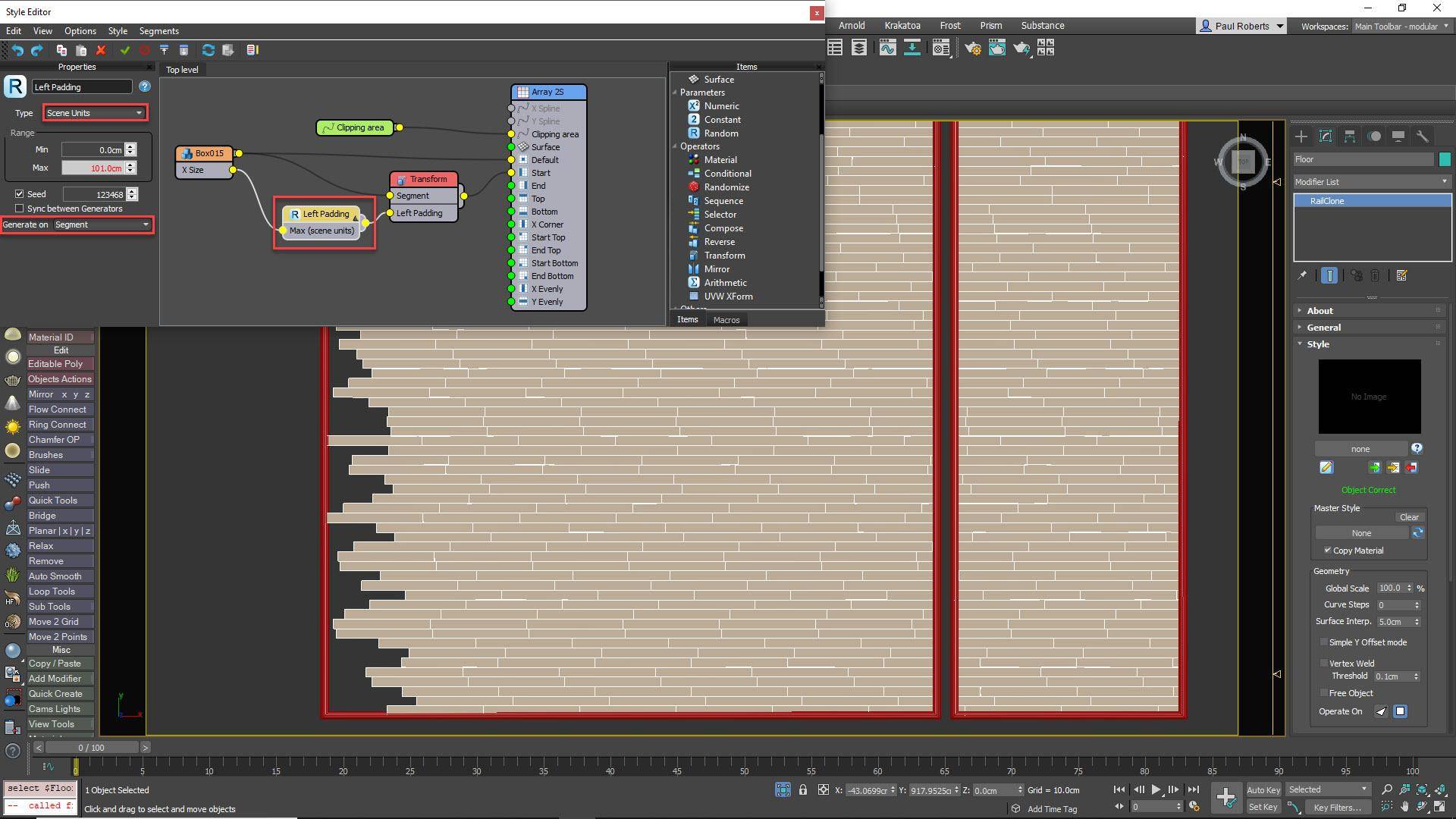Click the undo arrow in Style Editor toolbar
The height and width of the screenshot is (819, 1456).
(17, 50)
